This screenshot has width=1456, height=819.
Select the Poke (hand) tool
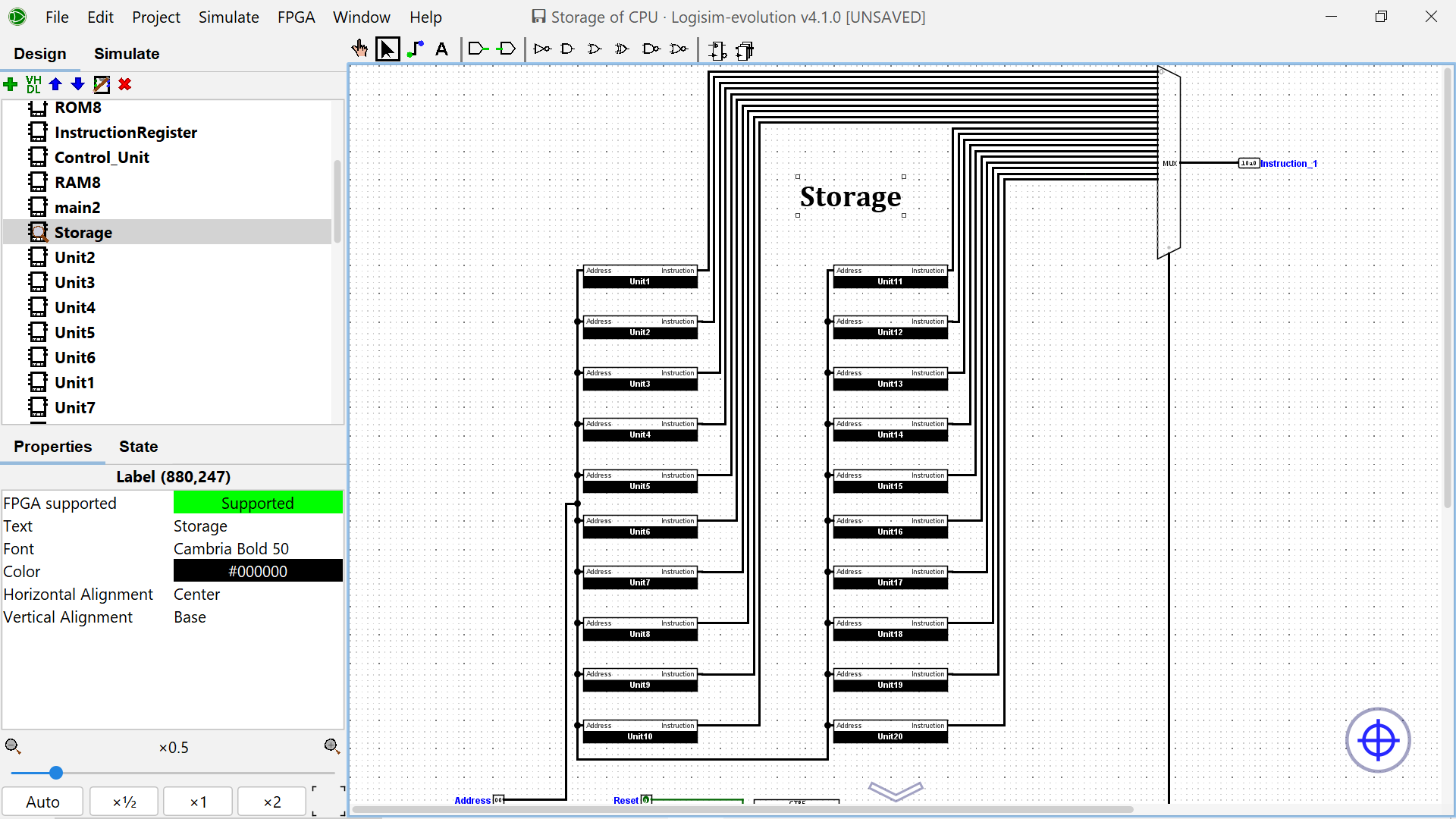(359, 49)
